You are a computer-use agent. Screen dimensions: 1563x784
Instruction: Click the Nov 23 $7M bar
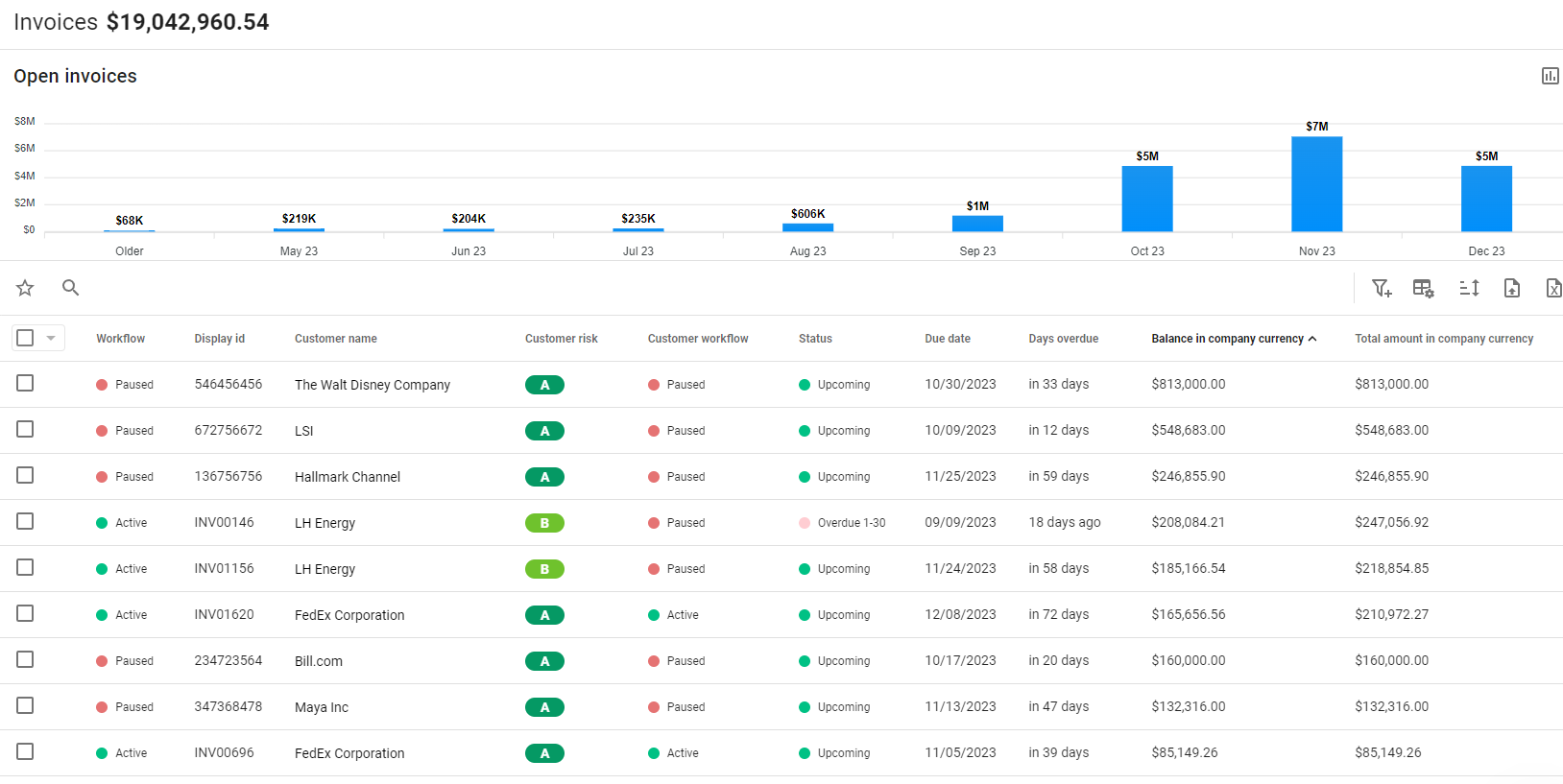coord(1316,184)
